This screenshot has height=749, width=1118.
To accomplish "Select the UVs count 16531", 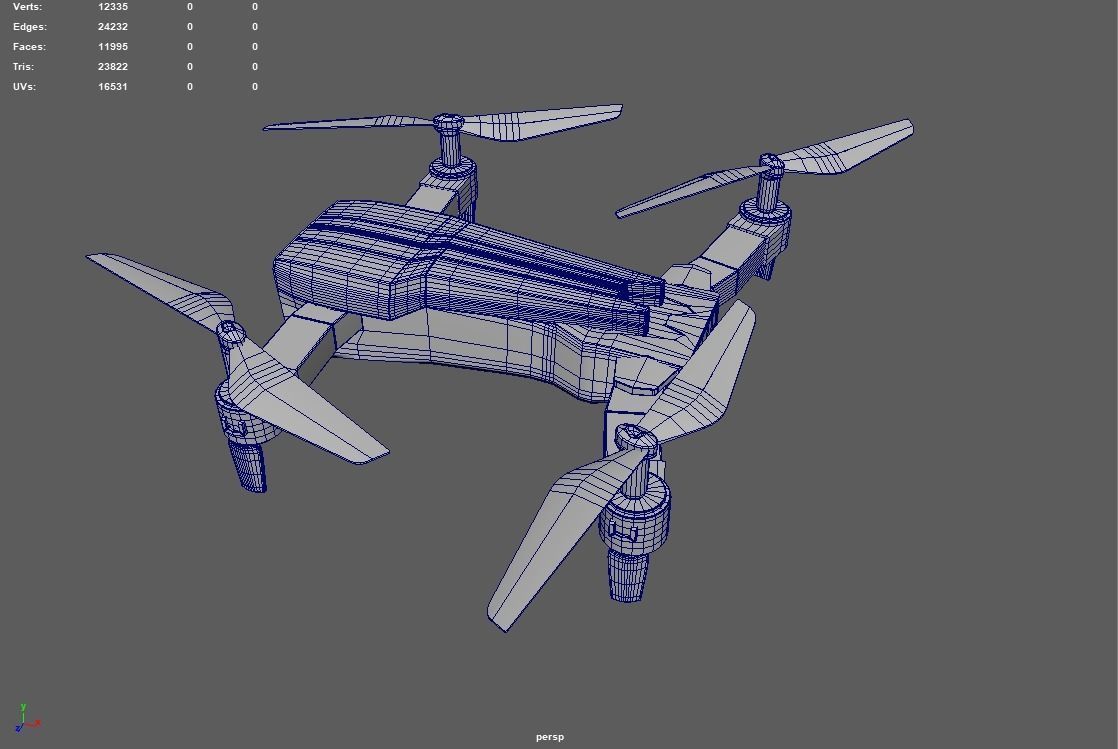I will coord(113,86).
